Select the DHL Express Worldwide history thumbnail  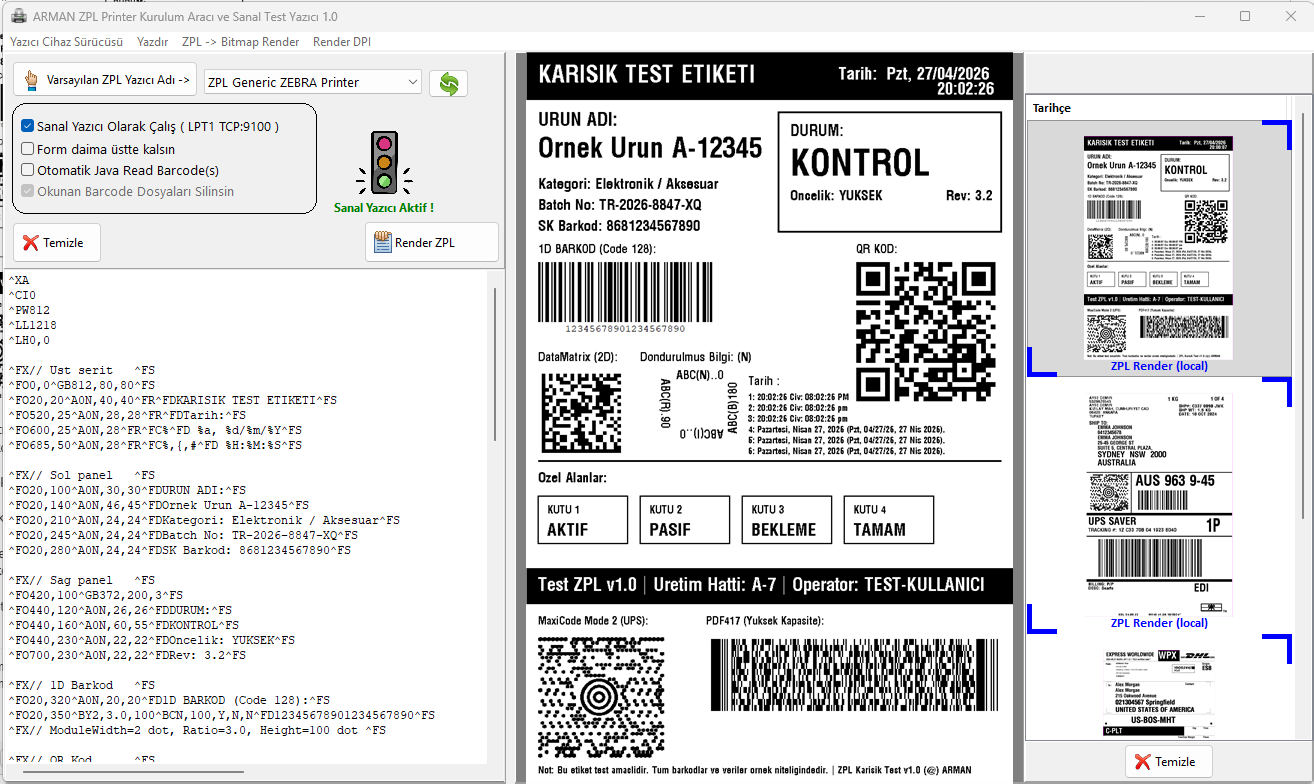coord(1159,692)
